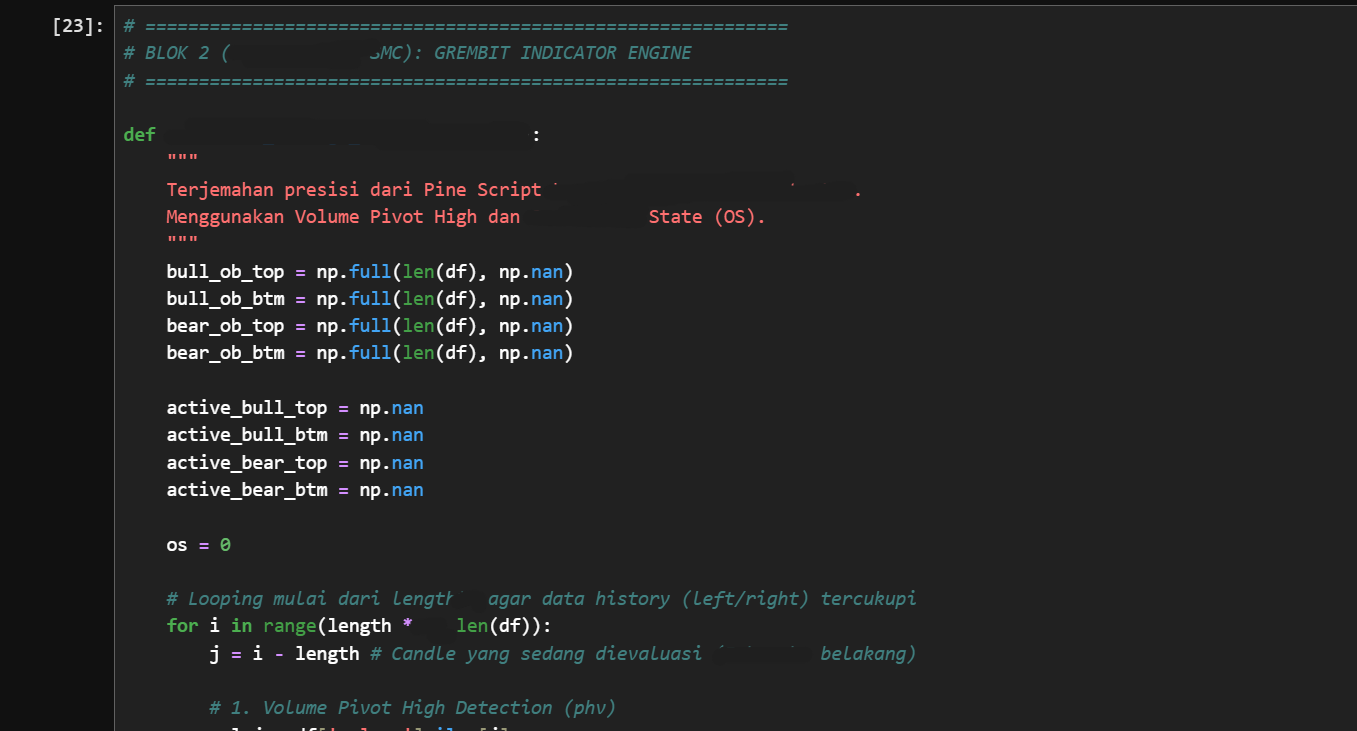This screenshot has height=731, width=1357.
Task: Click the active_bear_top variable
Action: 246,463
